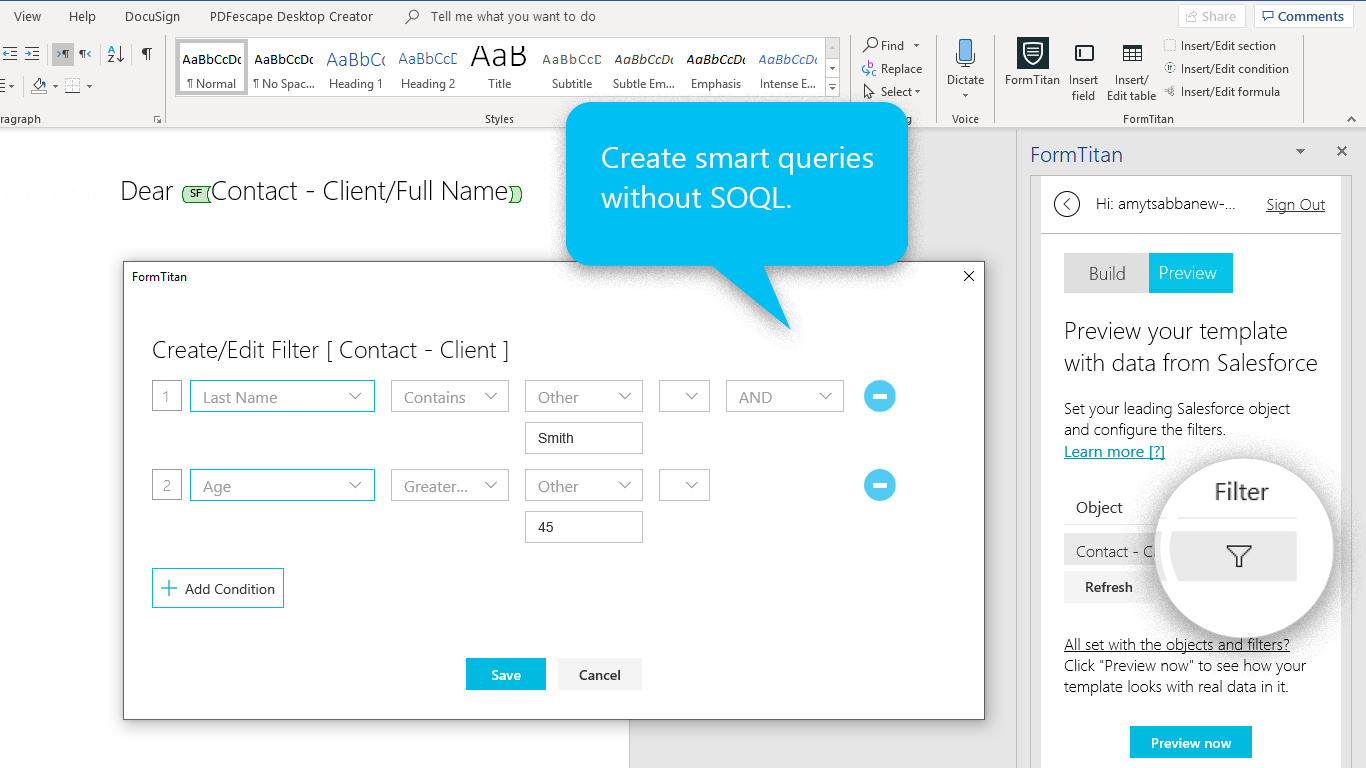
Task: Open the DocuSign ribbon tab
Action: point(153,16)
